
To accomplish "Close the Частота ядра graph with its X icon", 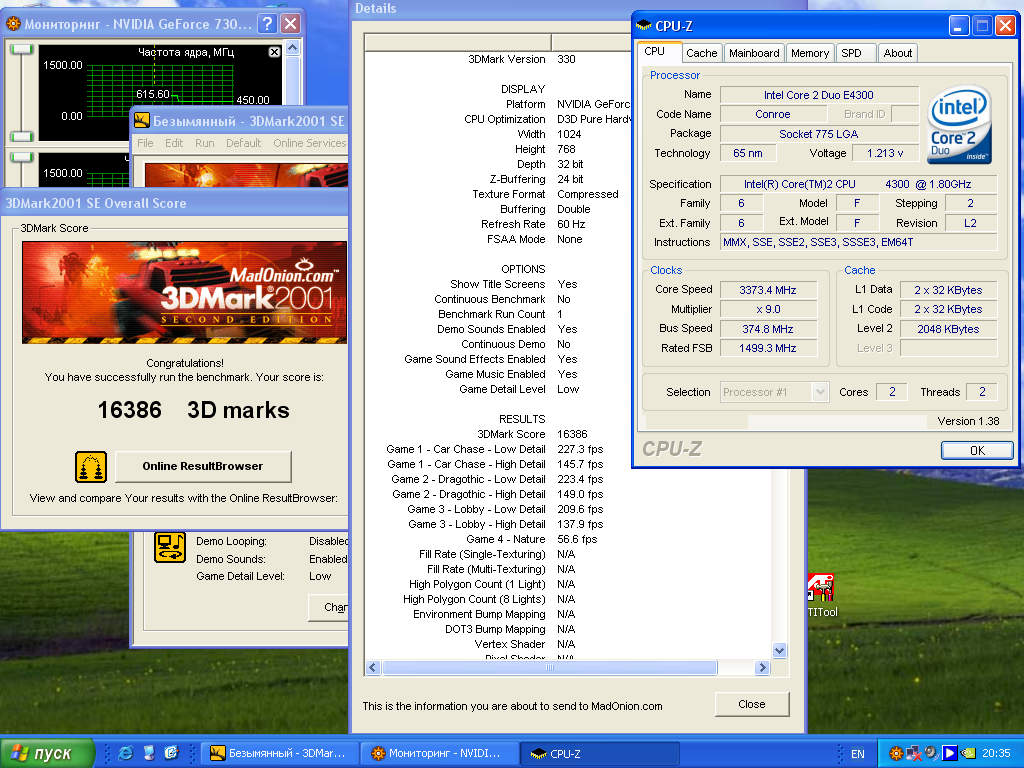I will [274, 52].
